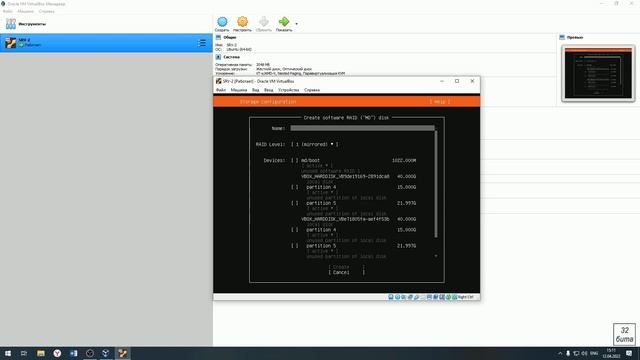
Task: Switch to running SRV-2 VM taskbar icon
Action: coord(122,353)
